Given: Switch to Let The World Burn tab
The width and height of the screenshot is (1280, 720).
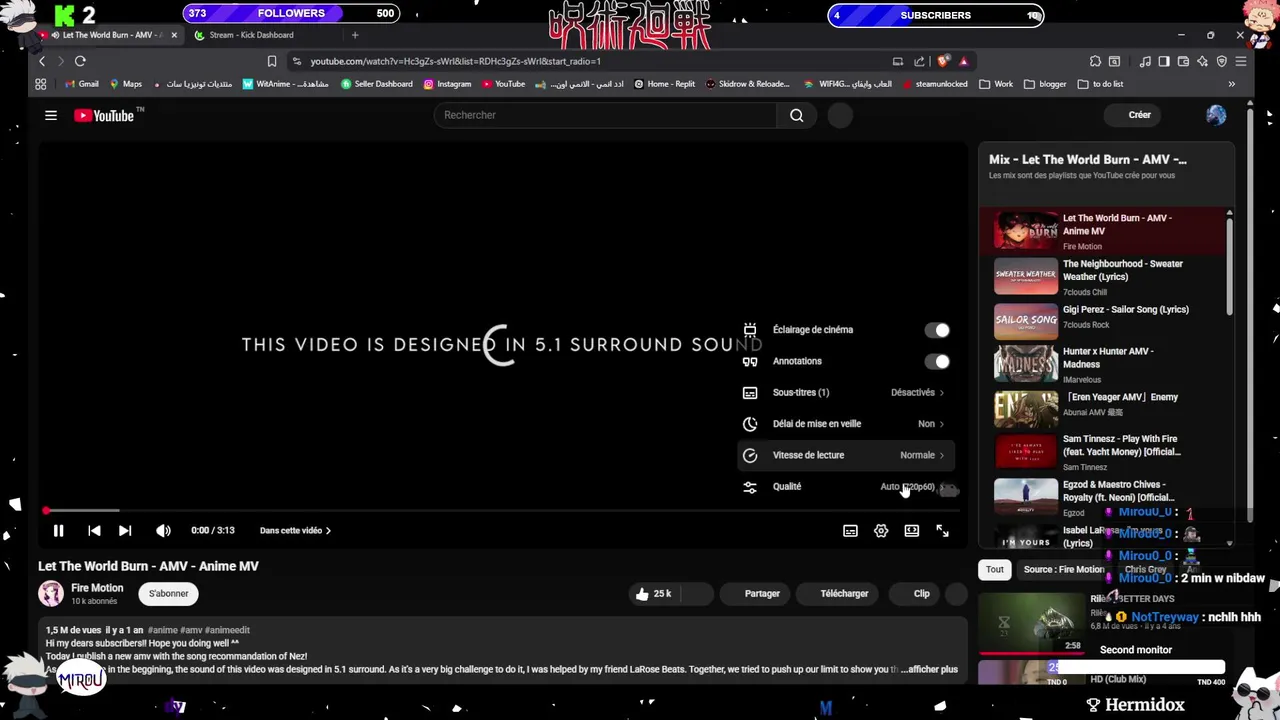Looking at the screenshot, I should 108,35.
